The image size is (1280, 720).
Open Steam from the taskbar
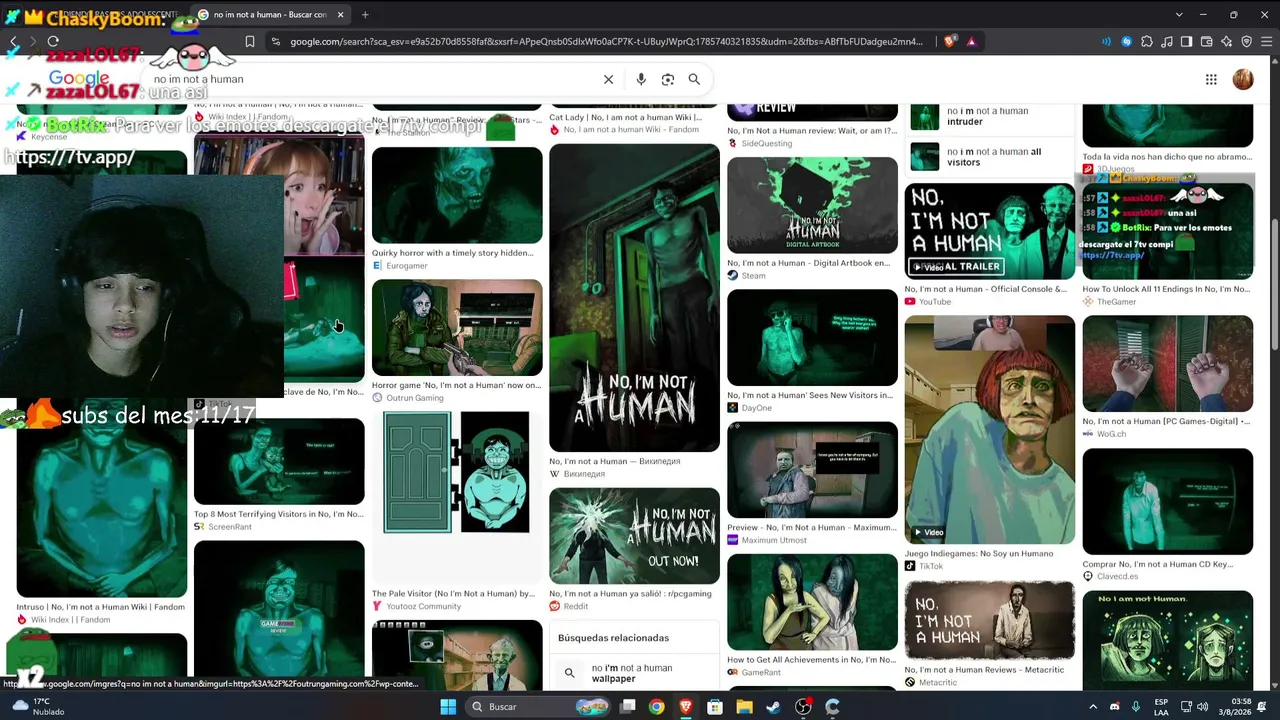[x=773, y=707]
